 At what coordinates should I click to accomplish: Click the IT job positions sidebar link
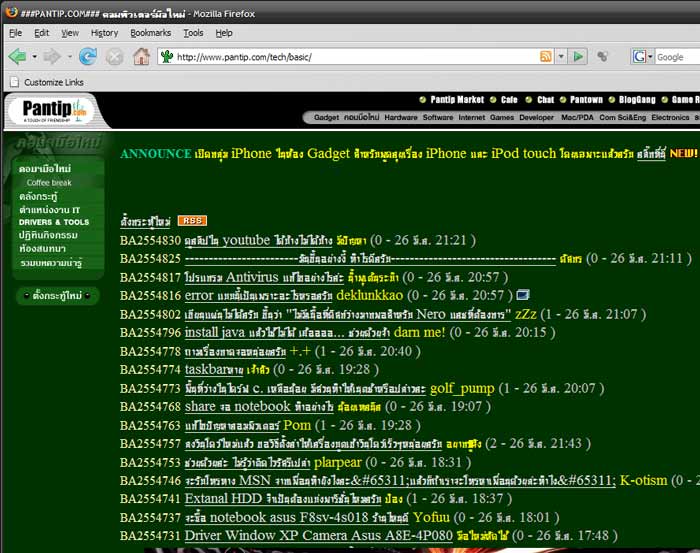[x=50, y=209]
